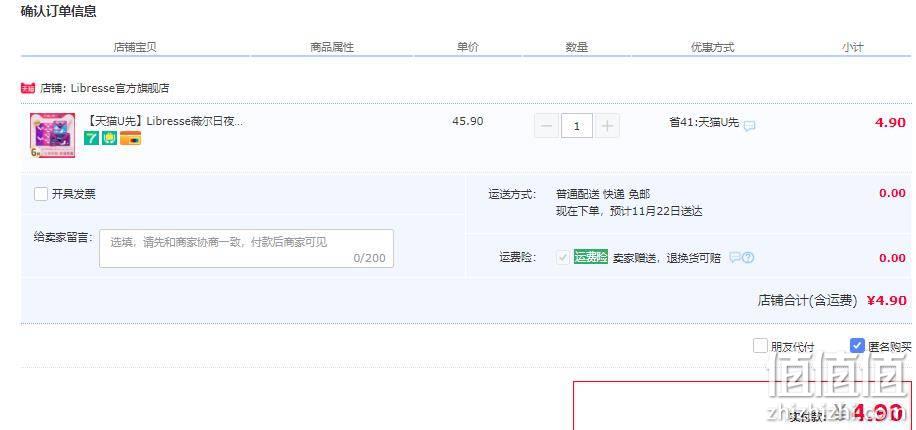The height and width of the screenshot is (430, 916).
Task: Click the green 运费险 label
Action: click(x=591, y=257)
